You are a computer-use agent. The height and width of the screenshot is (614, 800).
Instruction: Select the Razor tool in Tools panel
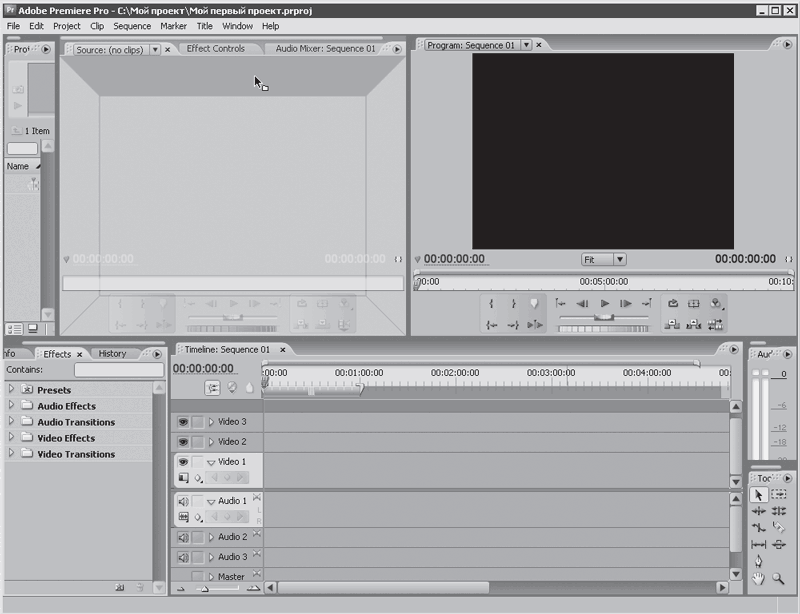[x=779, y=527]
